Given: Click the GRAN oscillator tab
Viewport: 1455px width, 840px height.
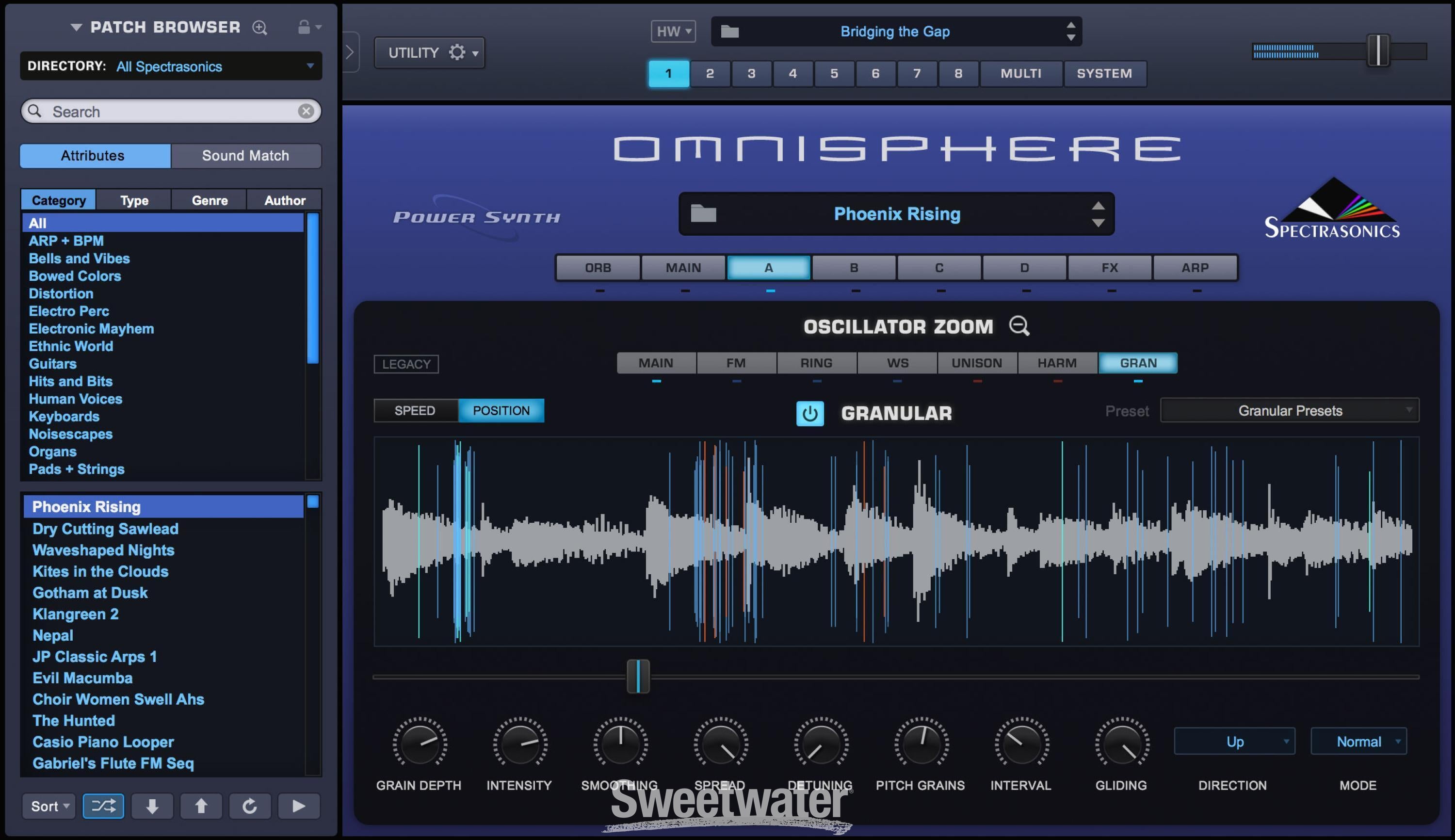Looking at the screenshot, I should [1139, 362].
